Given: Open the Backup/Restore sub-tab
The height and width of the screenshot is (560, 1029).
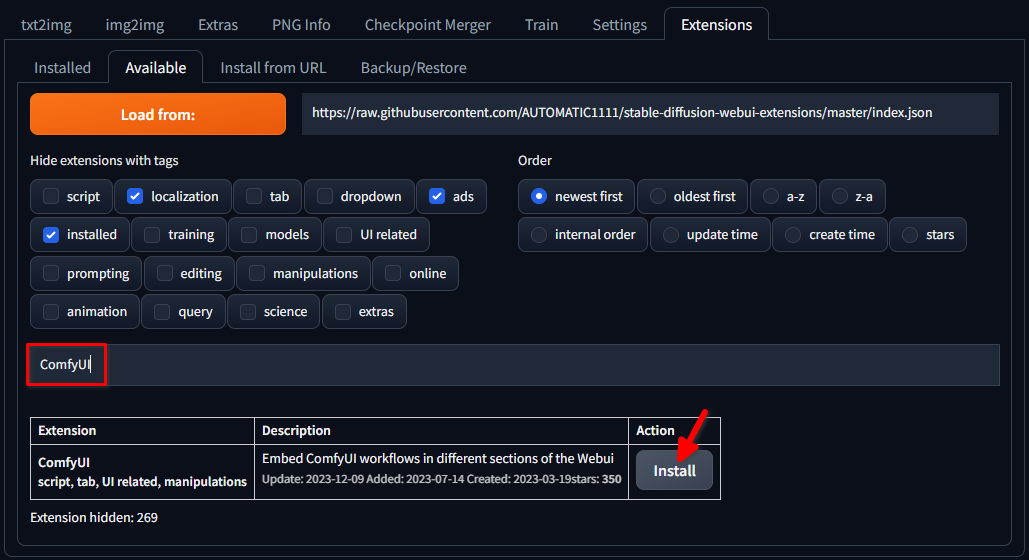Looking at the screenshot, I should (x=413, y=68).
